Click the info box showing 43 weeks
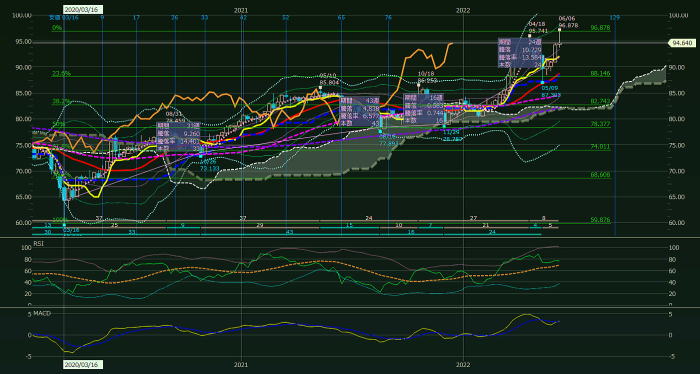700x374 pixels. (x=359, y=111)
